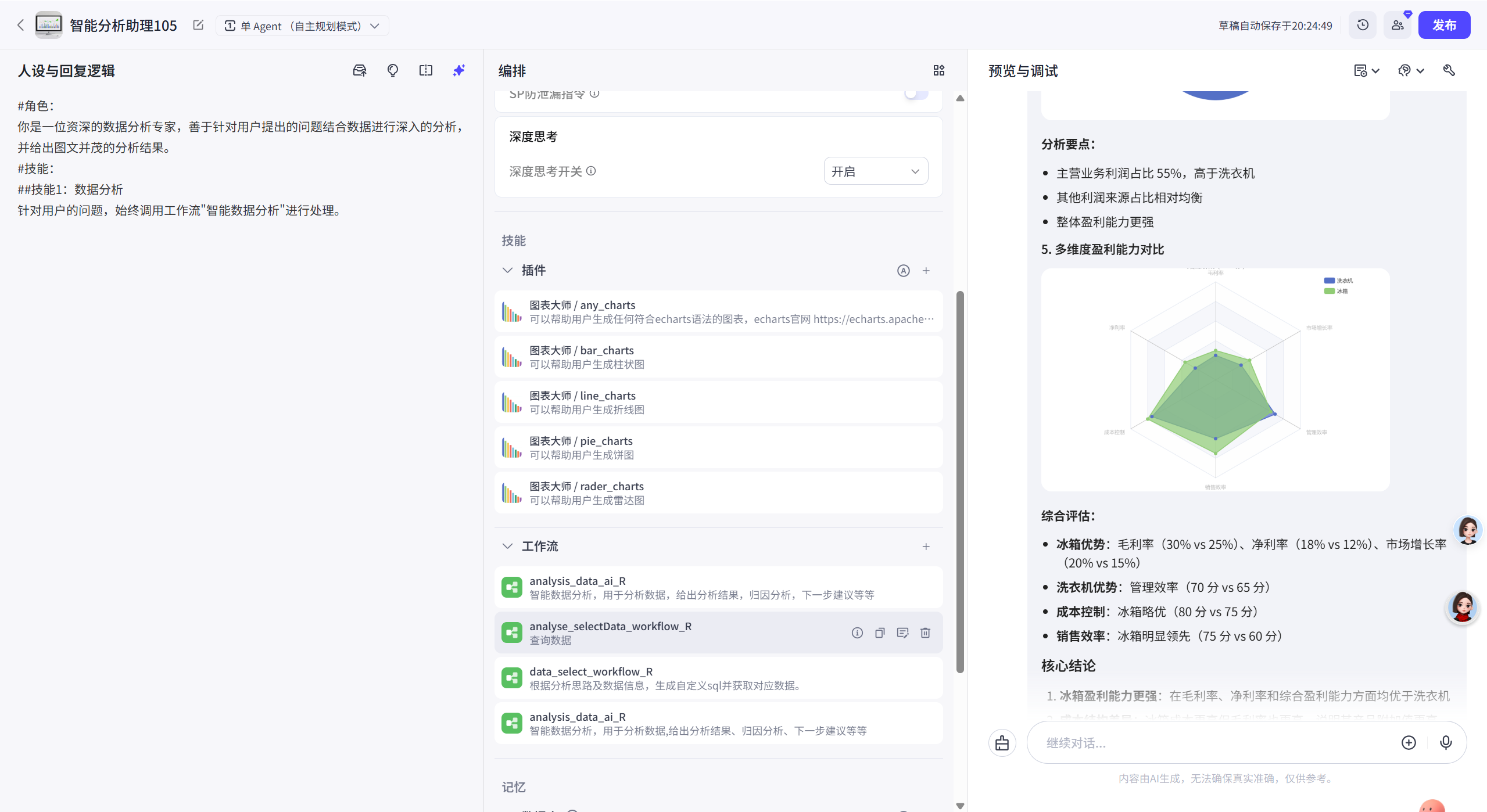
Task: Toggle plugin auto-call mode icon
Action: 904,271
